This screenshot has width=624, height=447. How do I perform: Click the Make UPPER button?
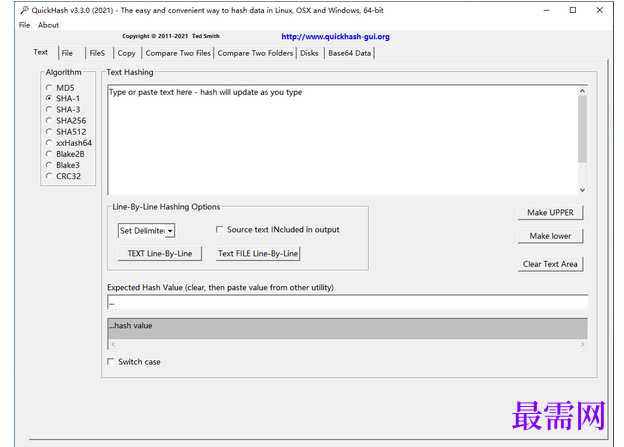[550, 213]
